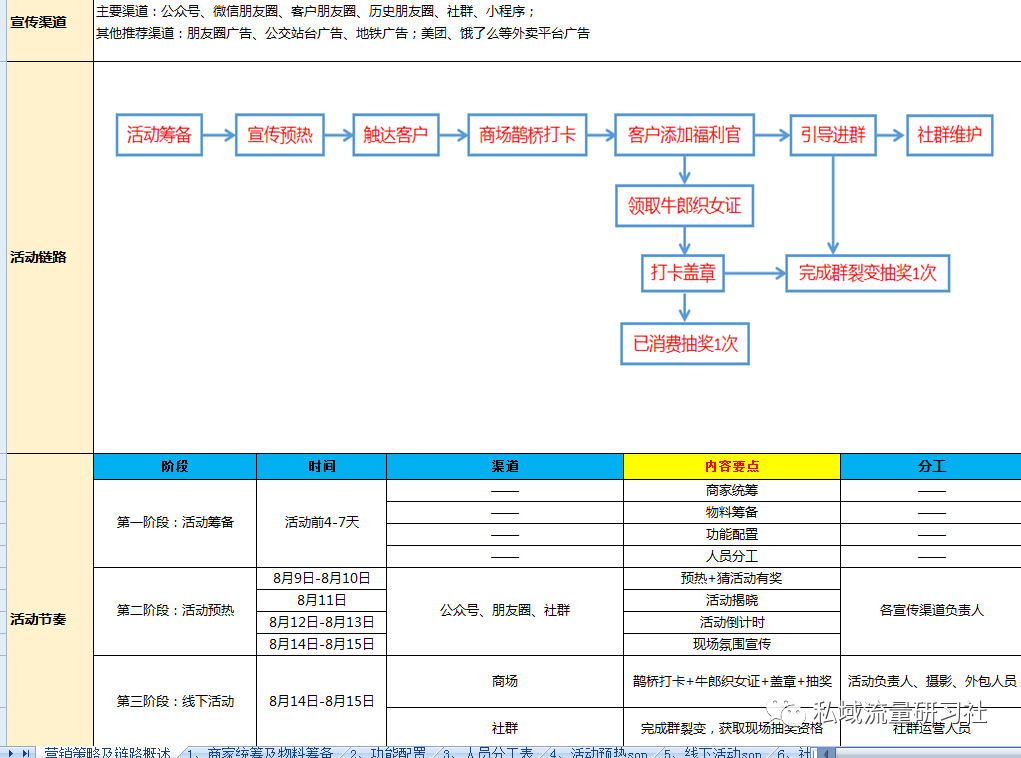Click the 活动链路 label cell

(49, 257)
